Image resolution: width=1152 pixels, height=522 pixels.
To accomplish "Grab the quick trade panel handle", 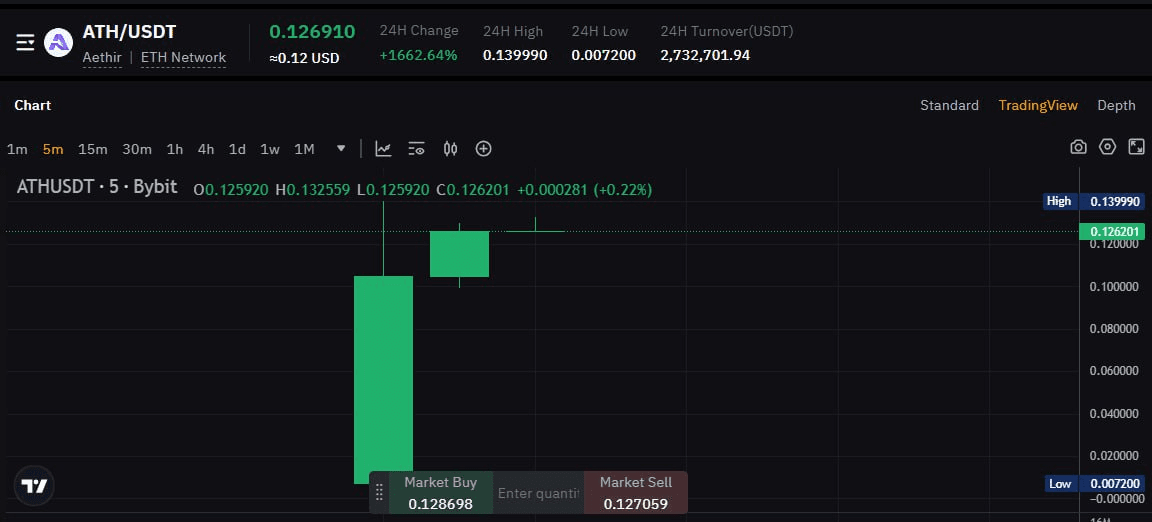I will click(379, 493).
